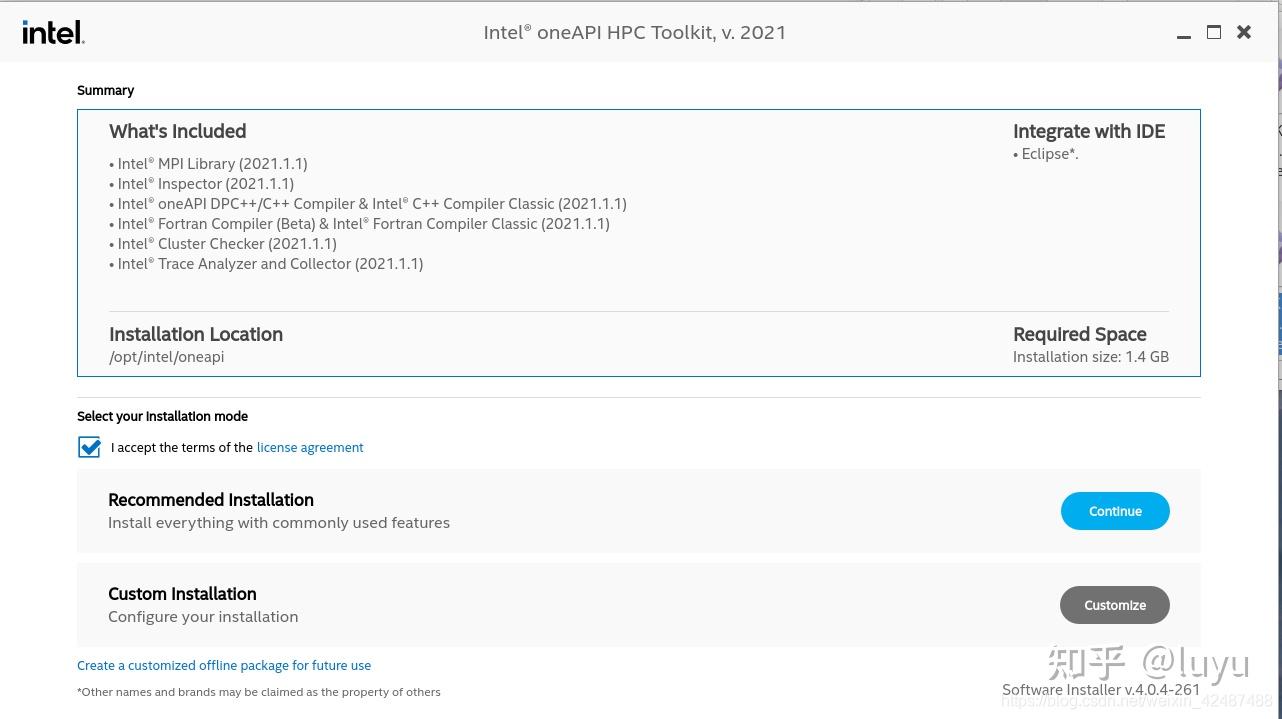Click the Summary section heading
The height and width of the screenshot is (719, 1282).
(x=105, y=90)
